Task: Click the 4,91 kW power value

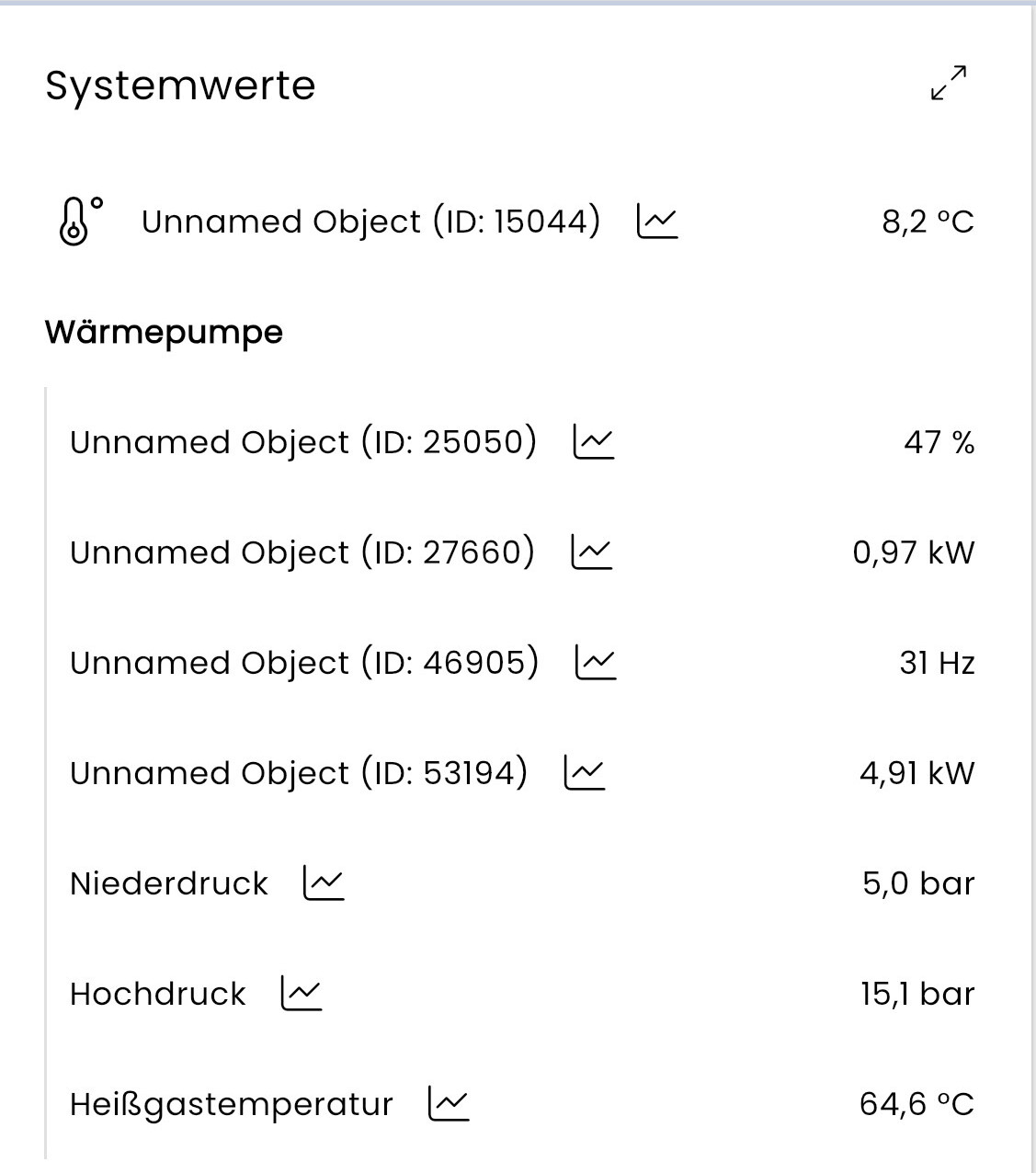Action: tap(916, 773)
